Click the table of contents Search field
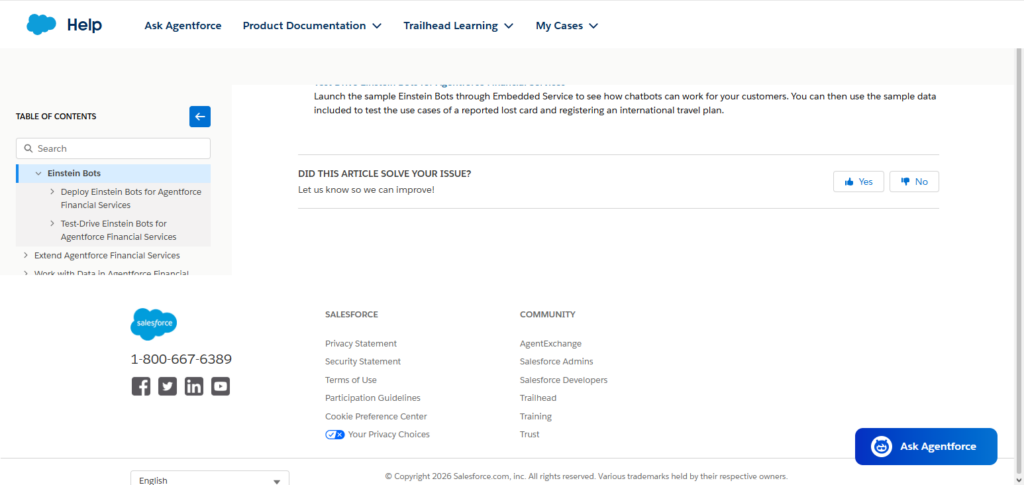Screen dimensions: 1024x485 (x=113, y=149)
